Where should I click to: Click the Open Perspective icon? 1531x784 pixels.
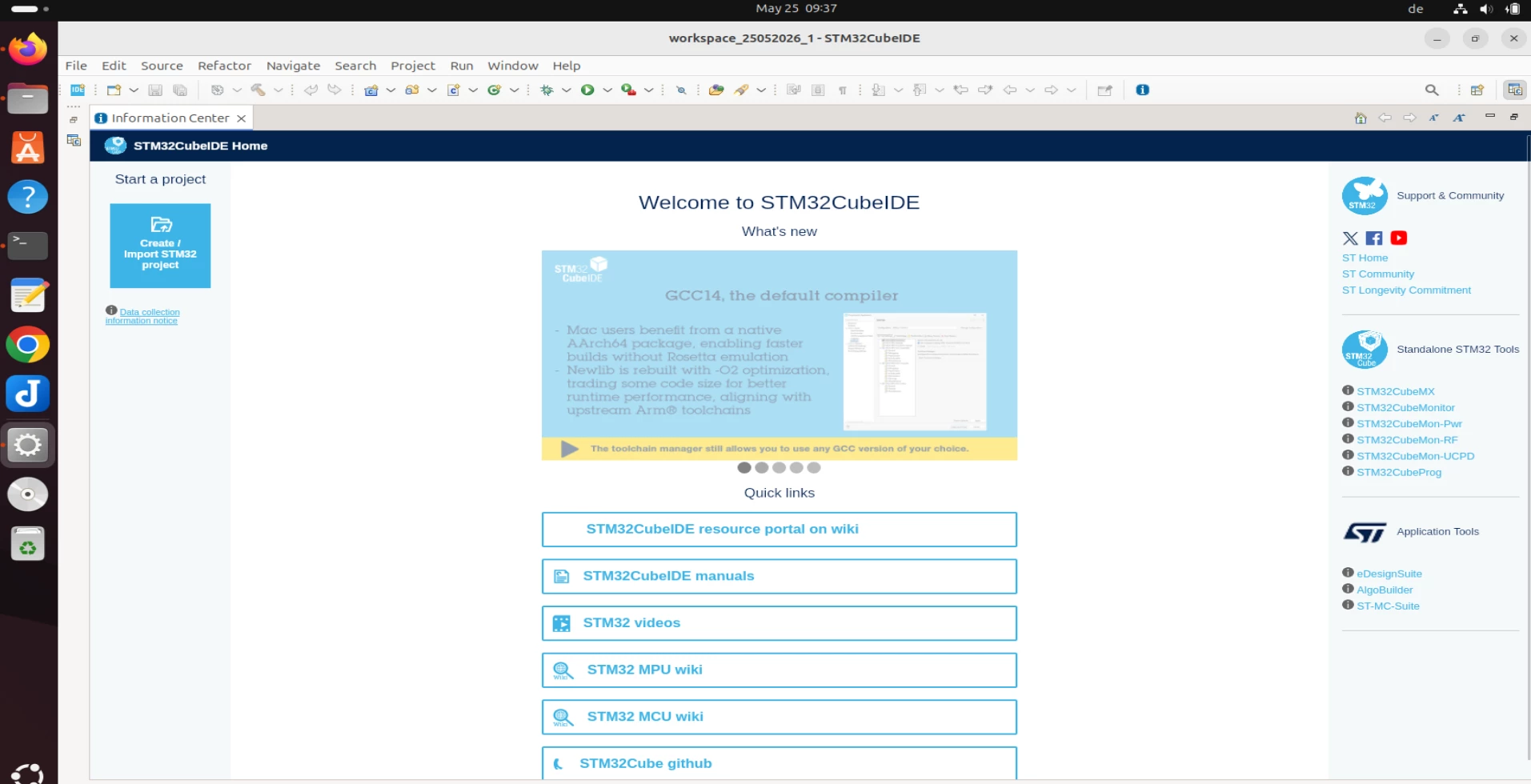tap(1477, 90)
